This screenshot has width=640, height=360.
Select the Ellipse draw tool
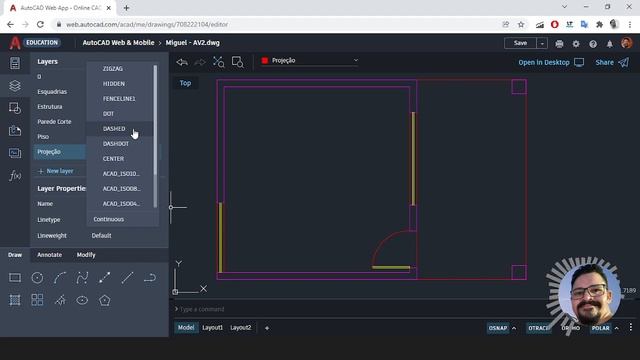pos(82,300)
